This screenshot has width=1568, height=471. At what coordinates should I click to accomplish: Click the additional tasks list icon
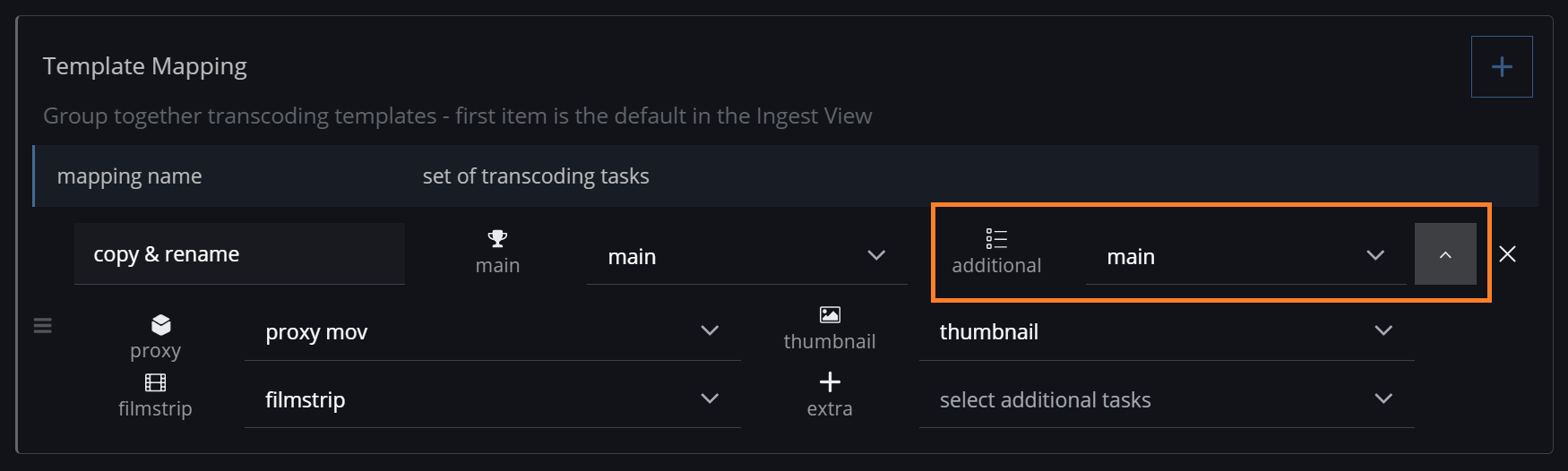coord(996,238)
